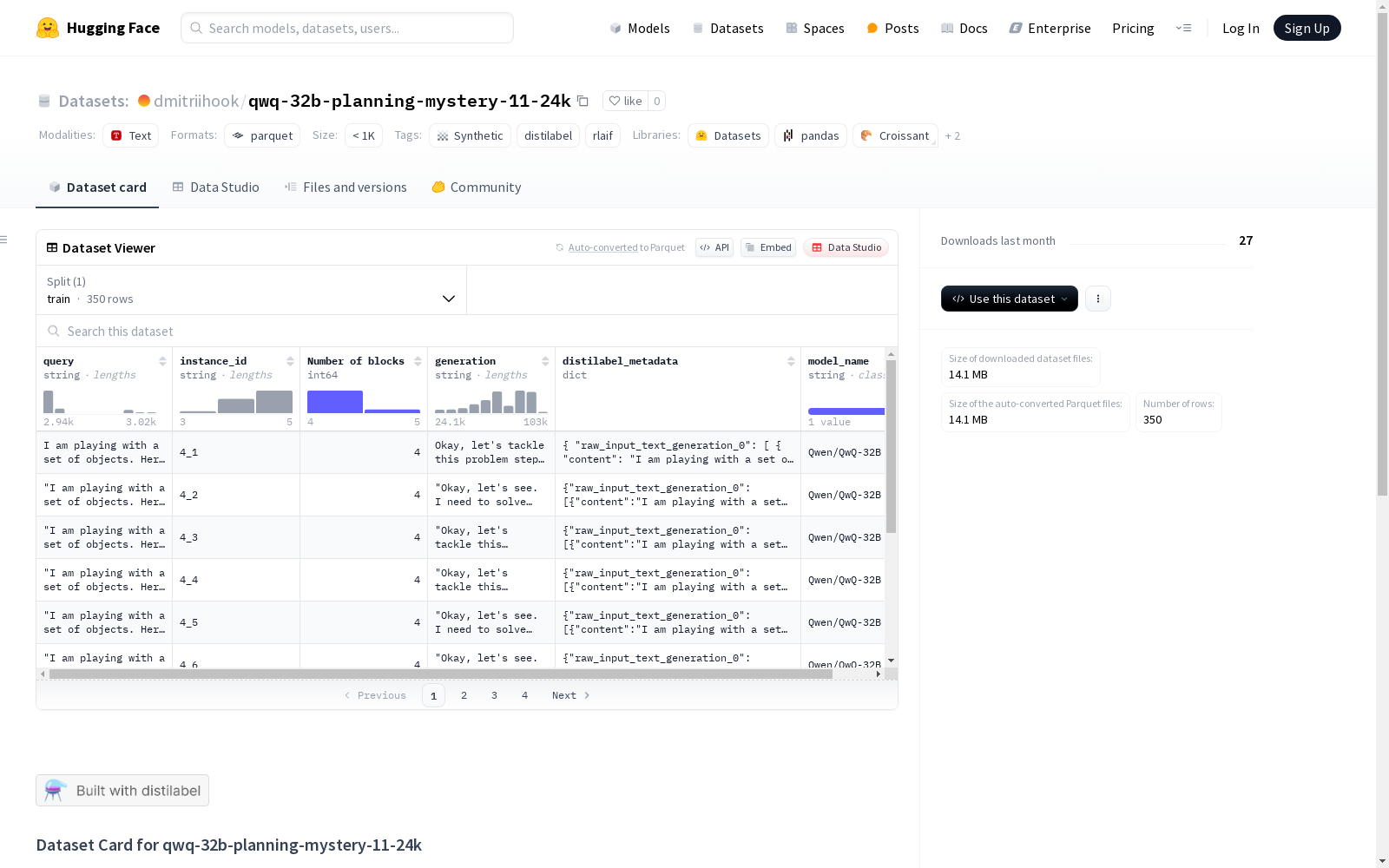The height and width of the screenshot is (868, 1389).
Task: Click the Log In link
Action: click(x=1241, y=28)
